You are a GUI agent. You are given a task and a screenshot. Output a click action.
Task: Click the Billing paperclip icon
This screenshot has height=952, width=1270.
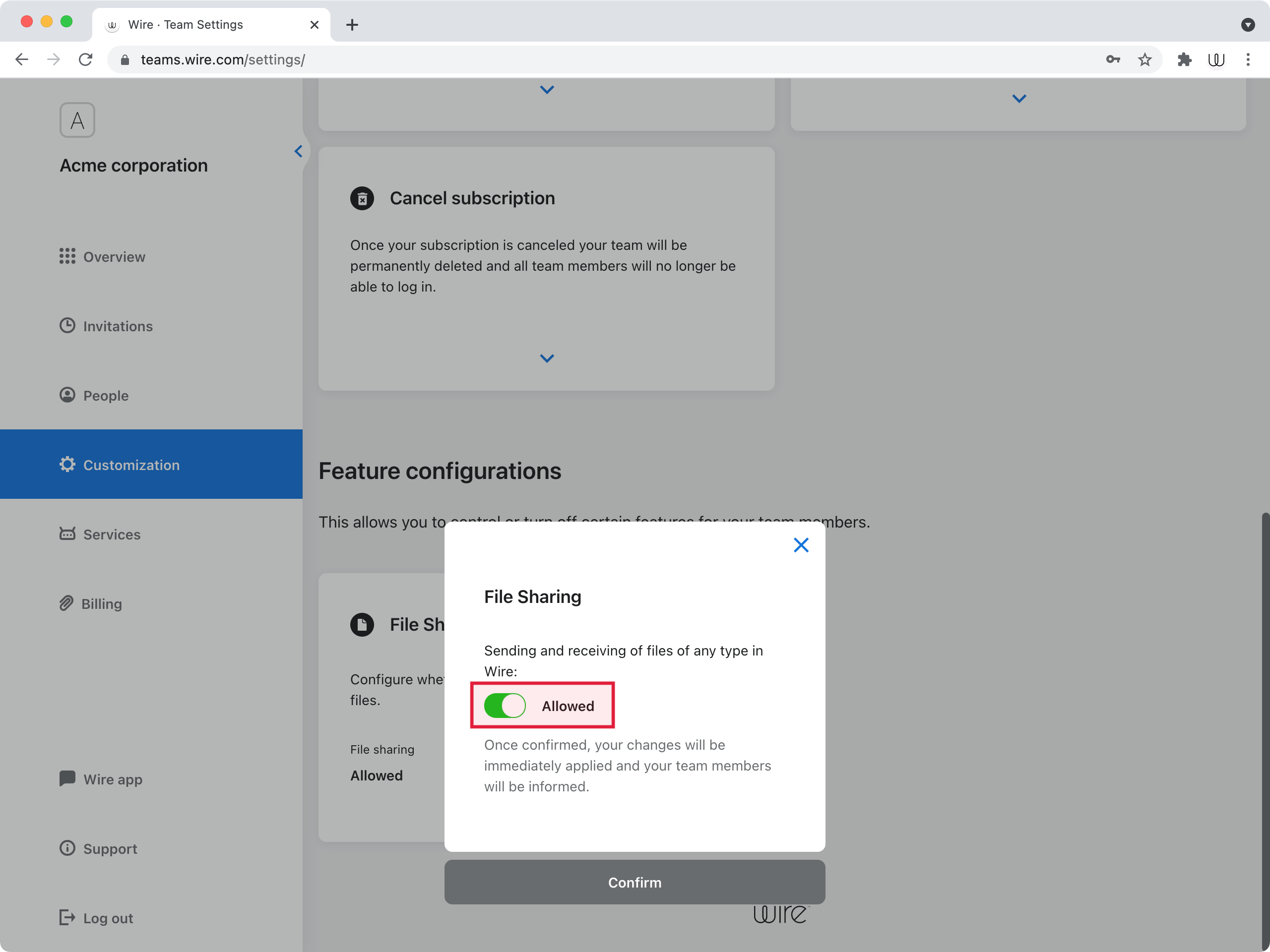(66, 603)
